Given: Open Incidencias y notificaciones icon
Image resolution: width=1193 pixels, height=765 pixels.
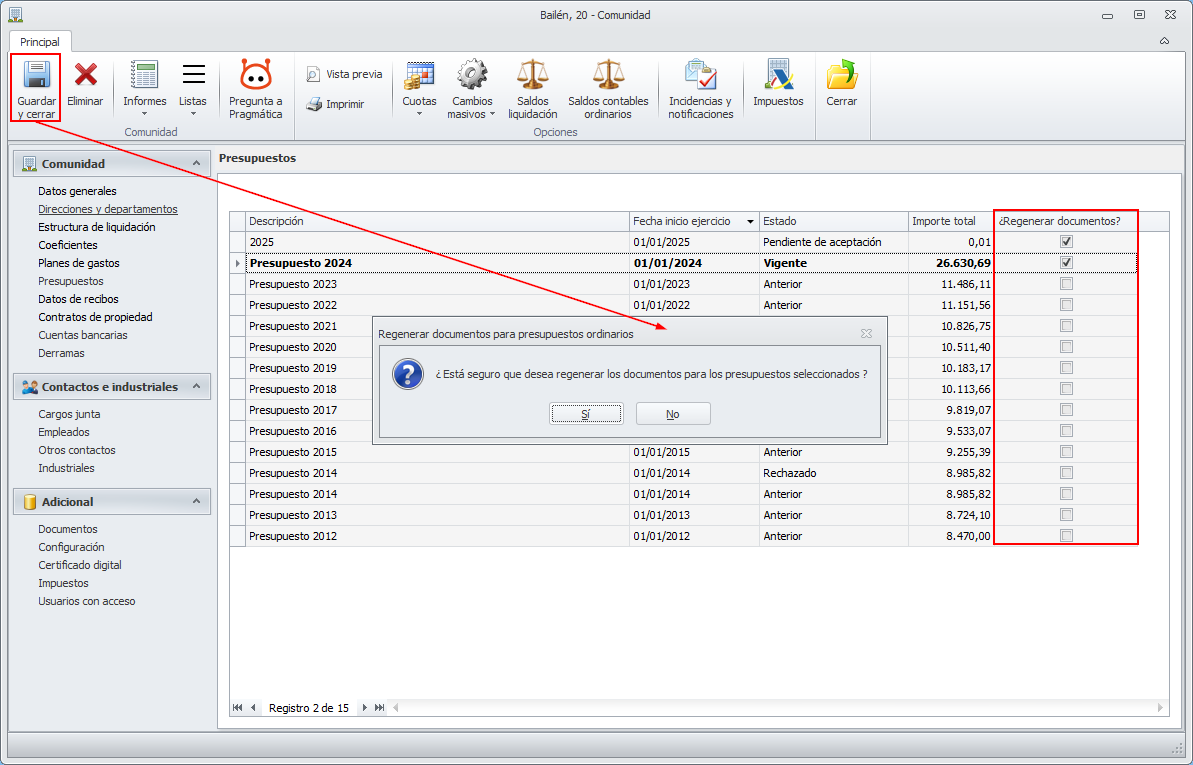Looking at the screenshot, I should (x=700, y=75).
